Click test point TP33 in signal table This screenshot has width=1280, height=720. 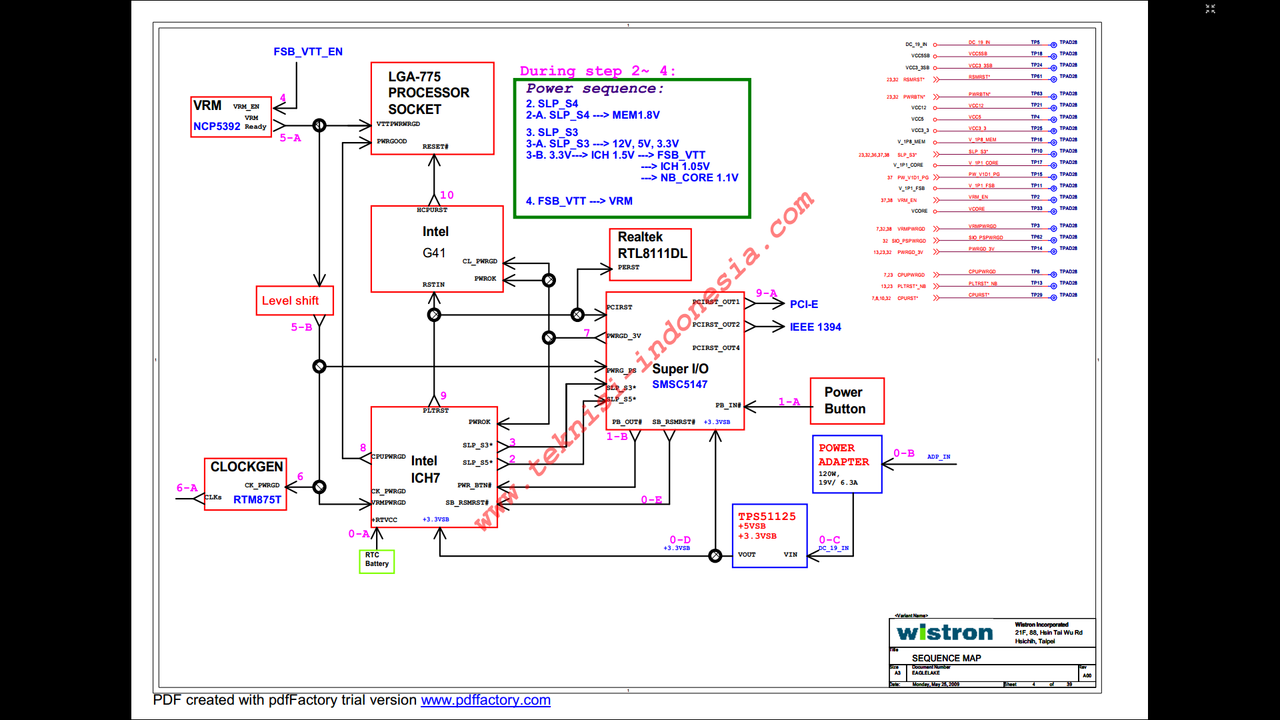tap(1036, 208)
